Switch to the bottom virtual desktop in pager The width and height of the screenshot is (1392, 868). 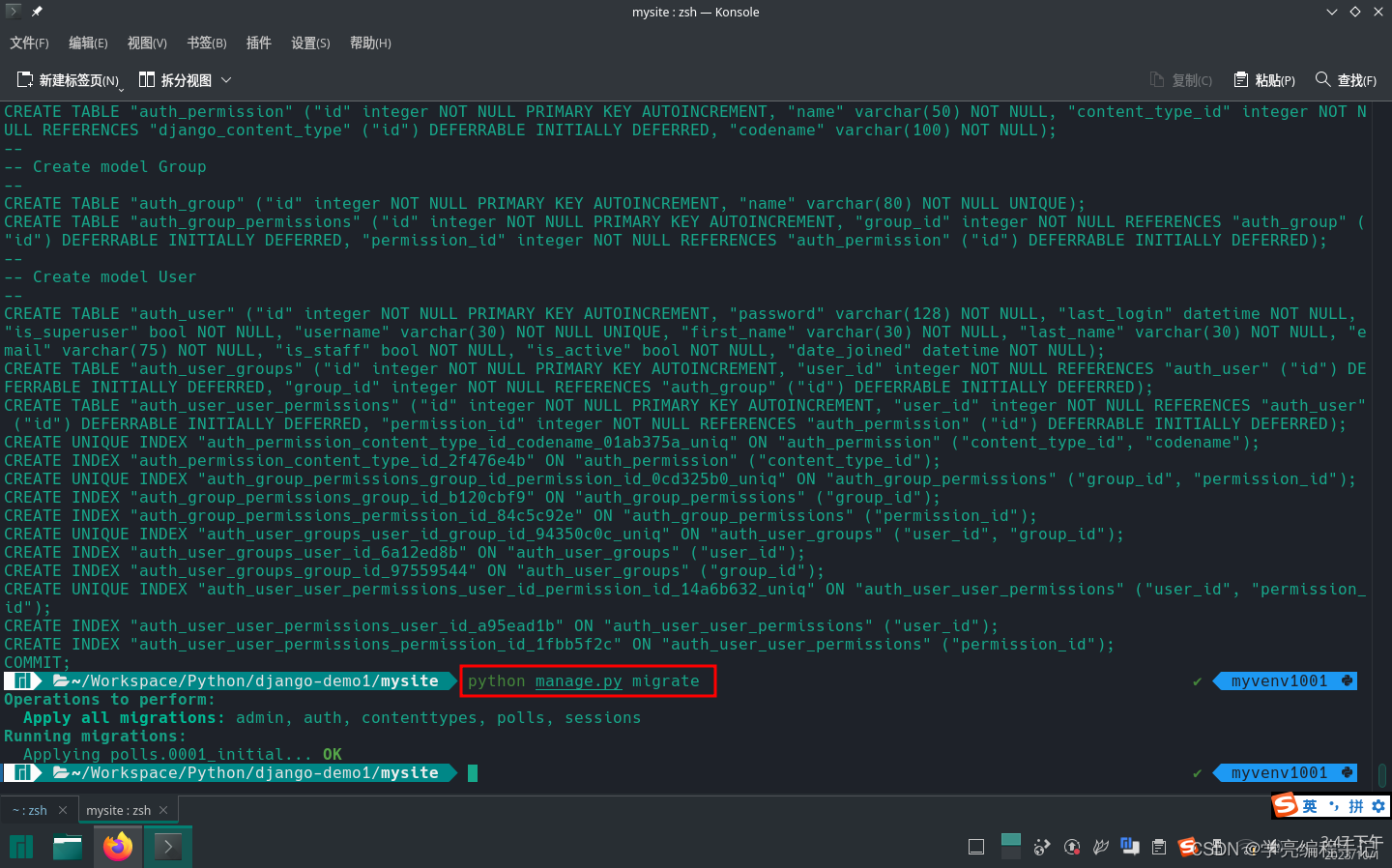click(x=1011, y=854)
